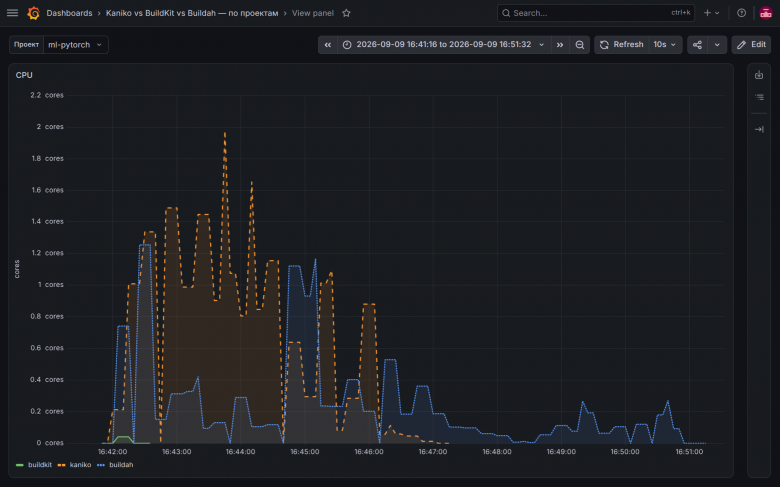
Task: Open the user profile avatar
Action: (766, 13)
